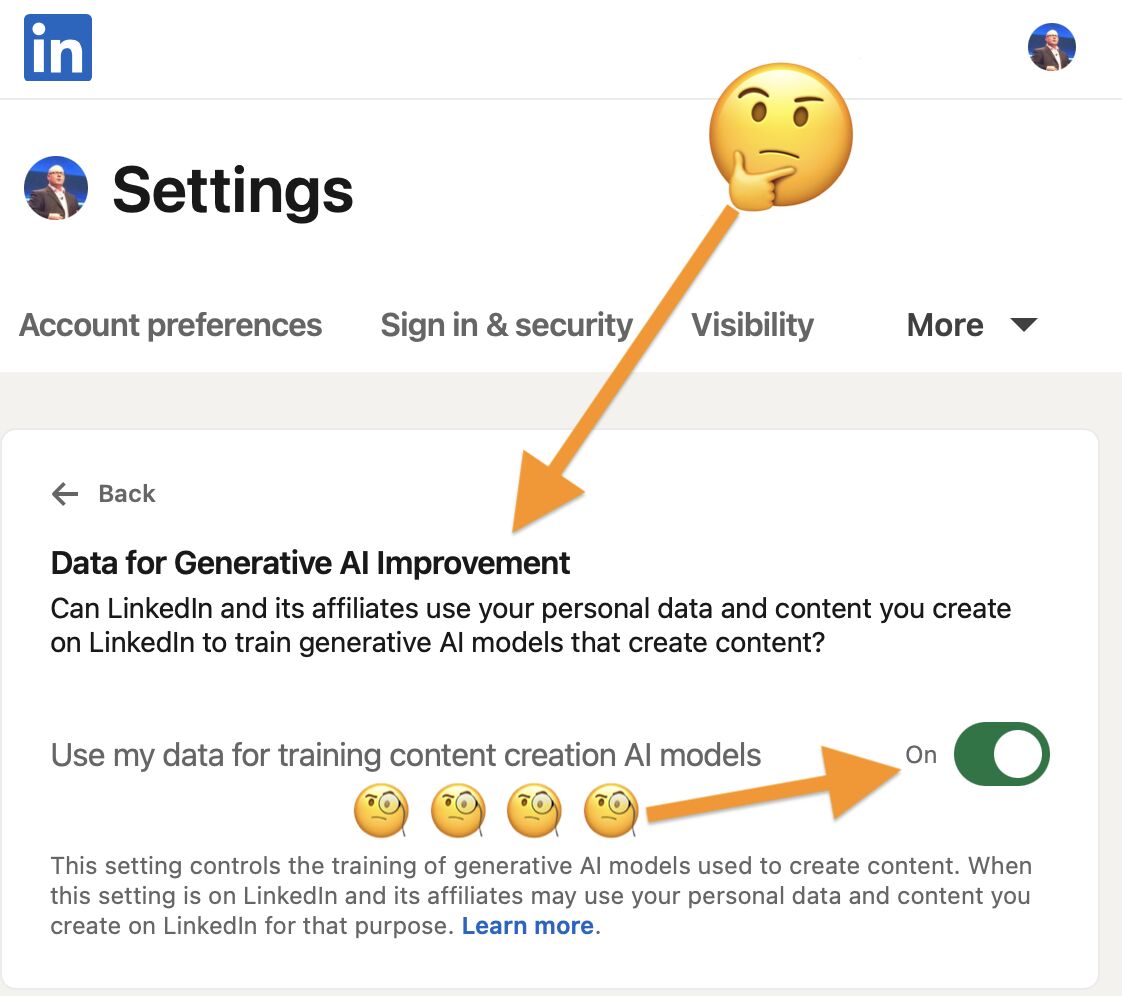Click the left-pointing Back arrow icon
The height and width of the screenshot is (996, 1122).
coord(65,494)
